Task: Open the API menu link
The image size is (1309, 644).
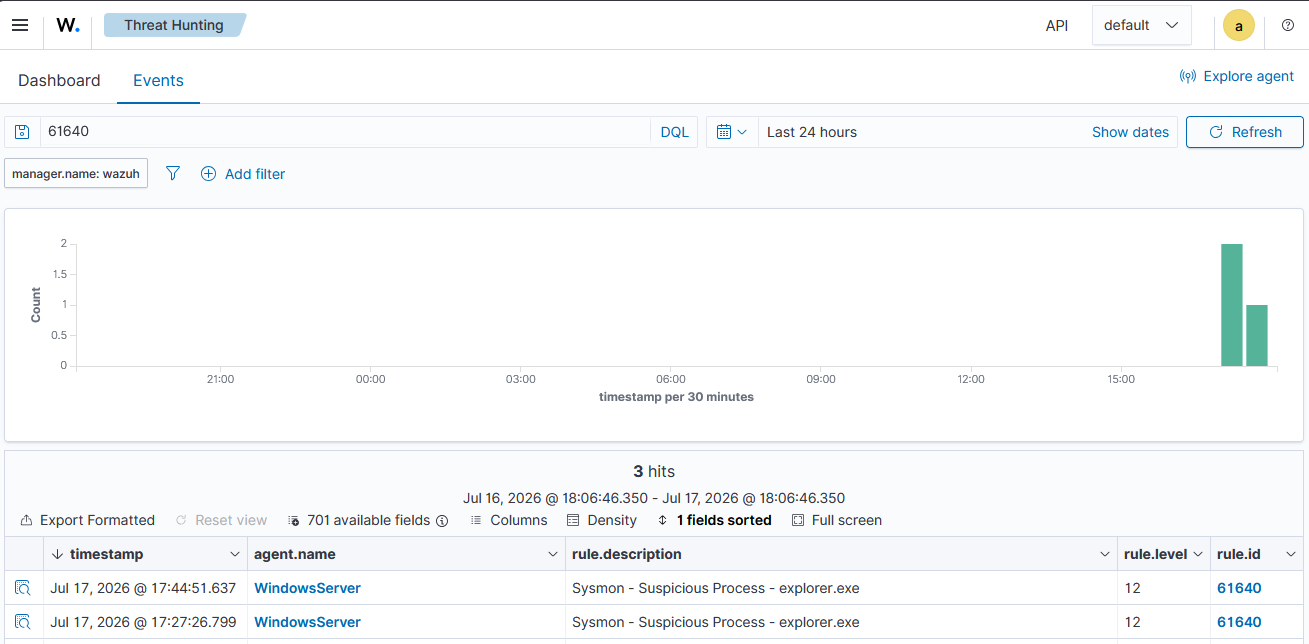Action: tap(1057, 26)
